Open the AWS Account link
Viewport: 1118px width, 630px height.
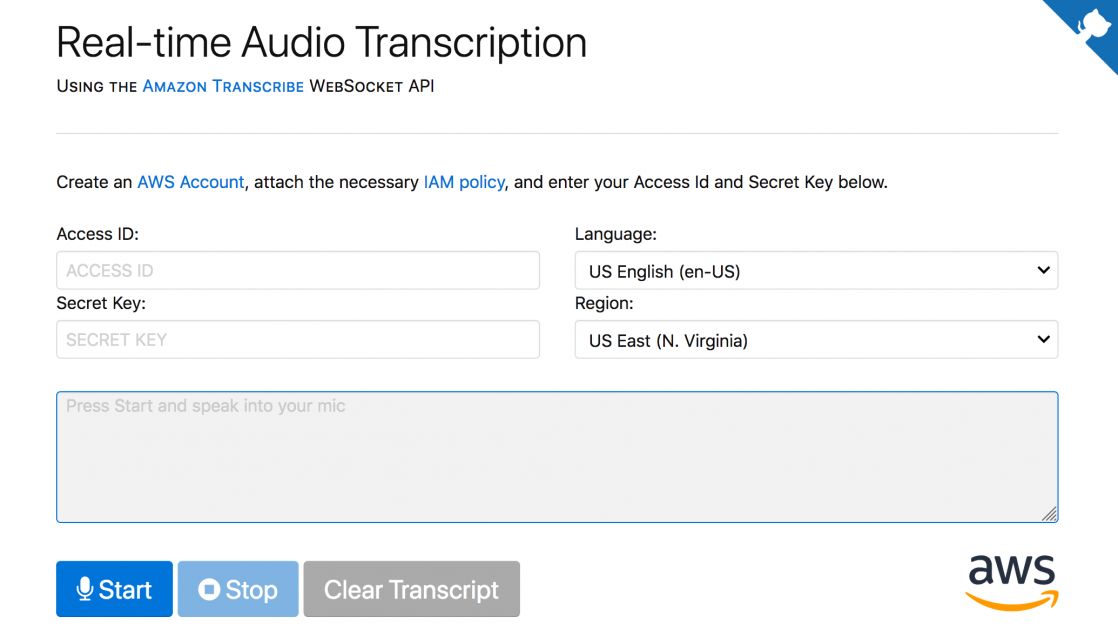[x=190, y=182]
